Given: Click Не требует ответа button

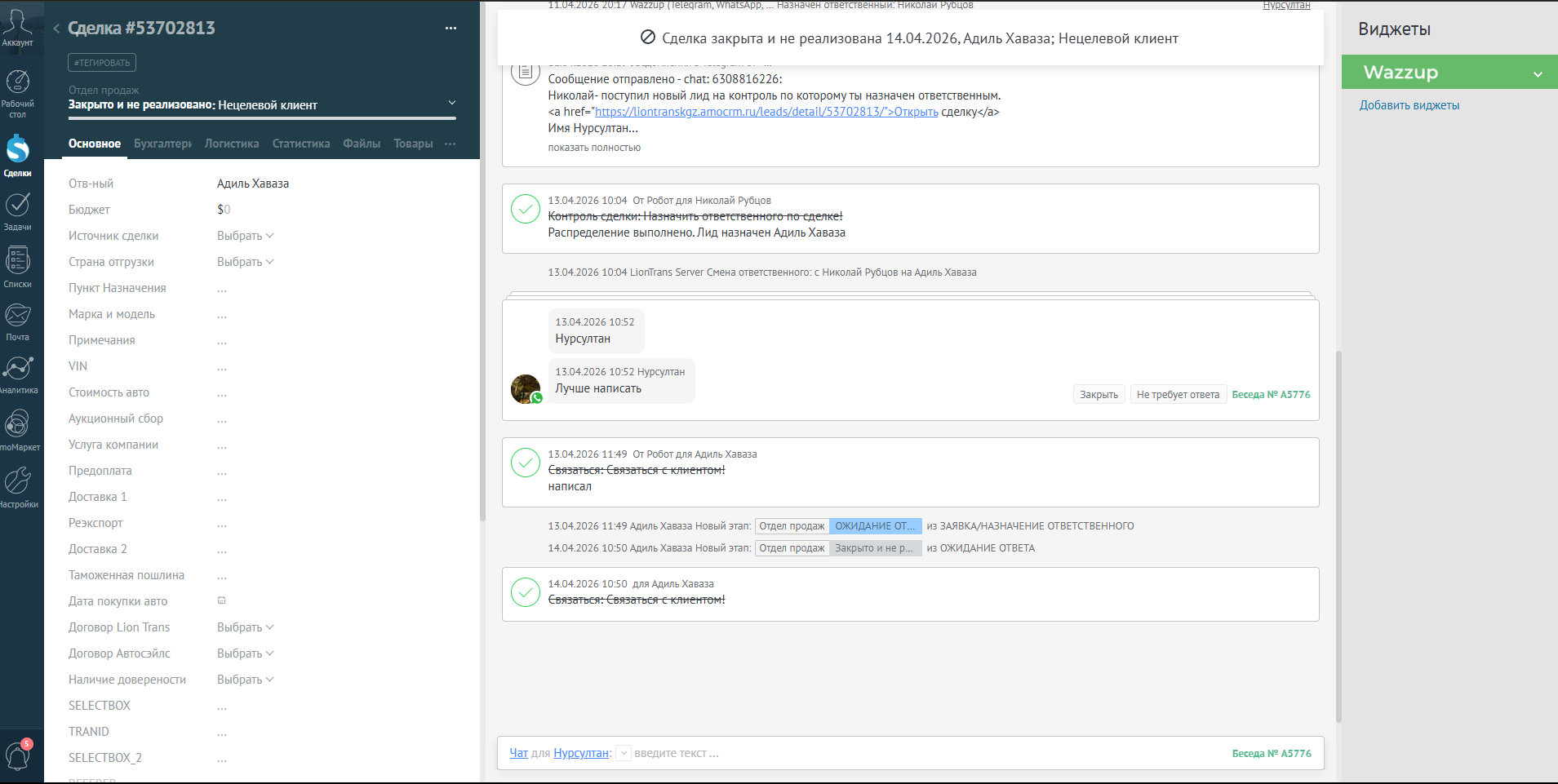Looking at the screenshot, I should point(1178,395).
